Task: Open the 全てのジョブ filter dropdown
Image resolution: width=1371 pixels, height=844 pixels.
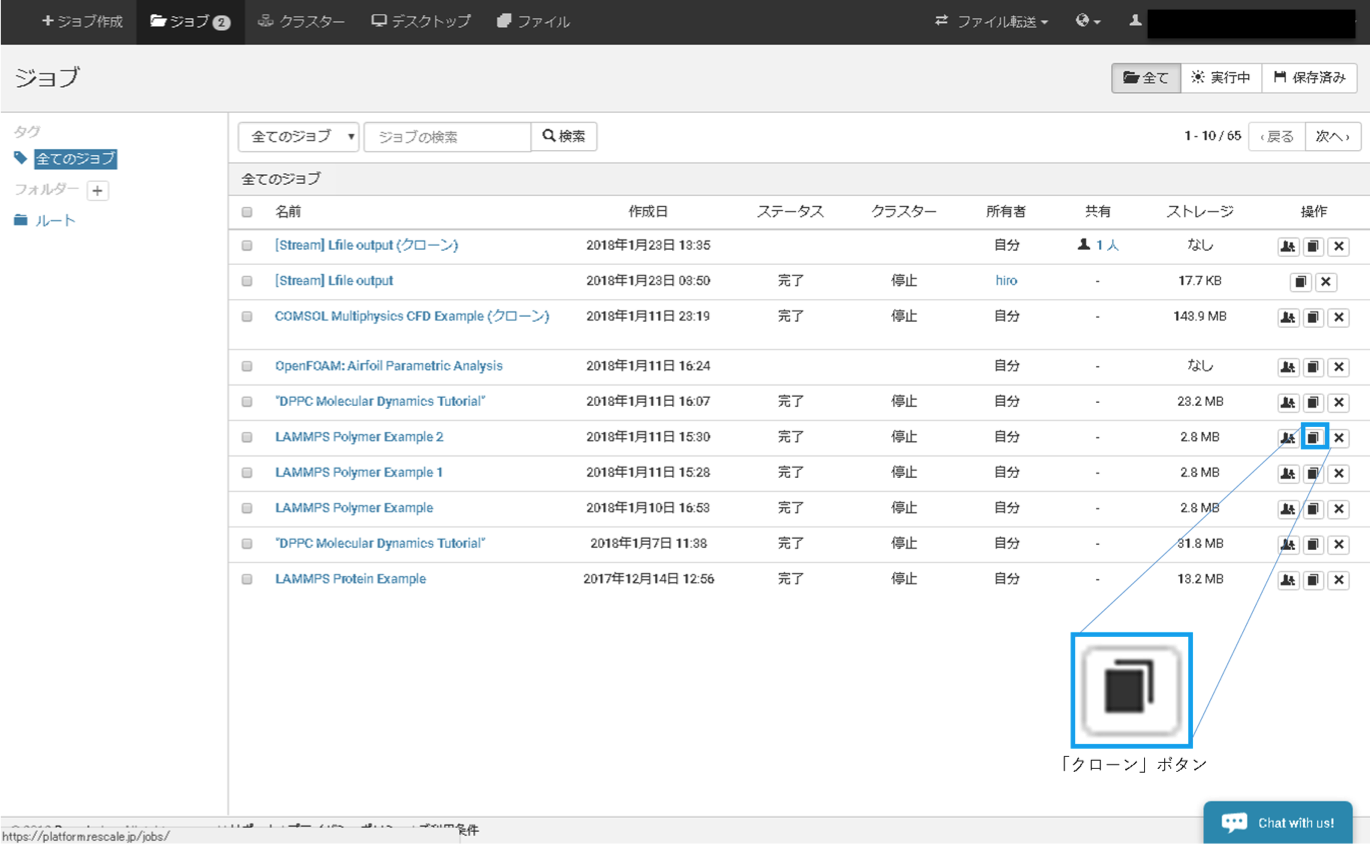Action: [x=298, y=137]
